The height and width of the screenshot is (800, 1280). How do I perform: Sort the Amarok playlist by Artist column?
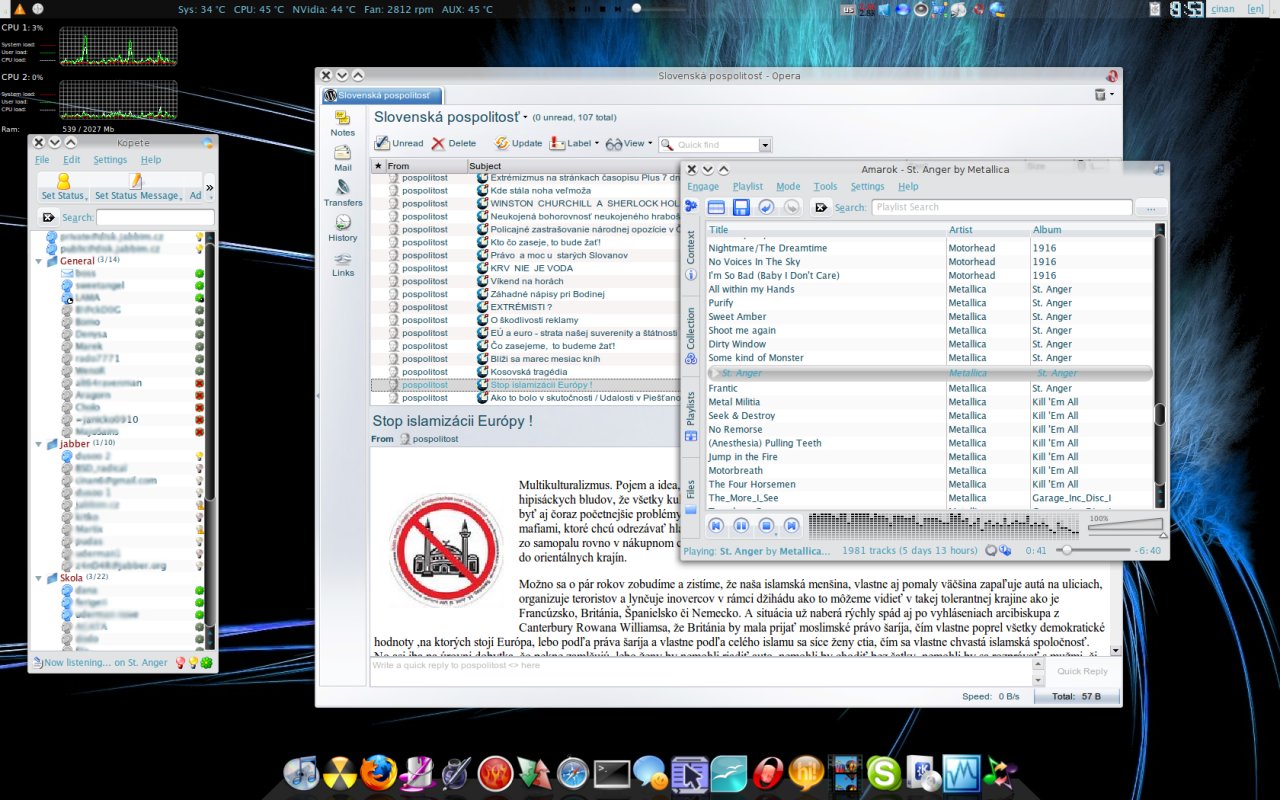988,230
